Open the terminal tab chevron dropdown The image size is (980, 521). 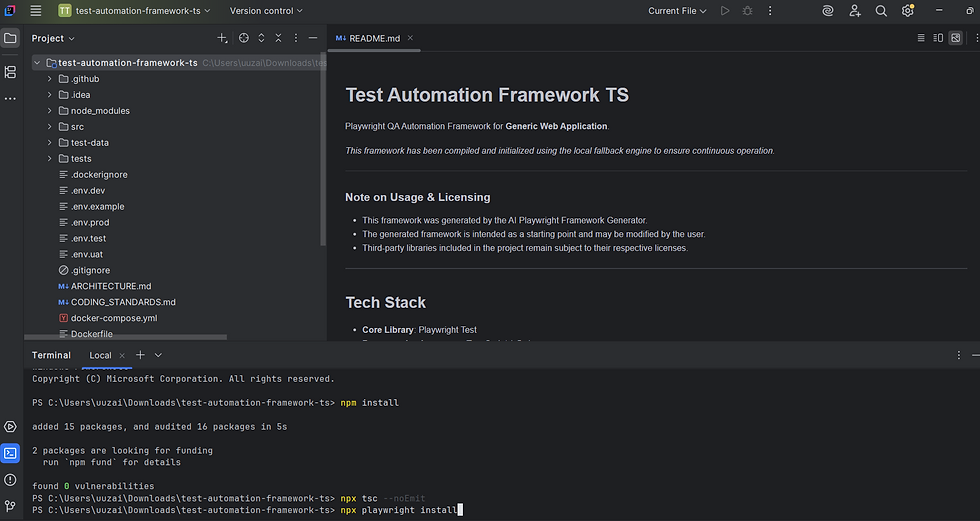158,355
